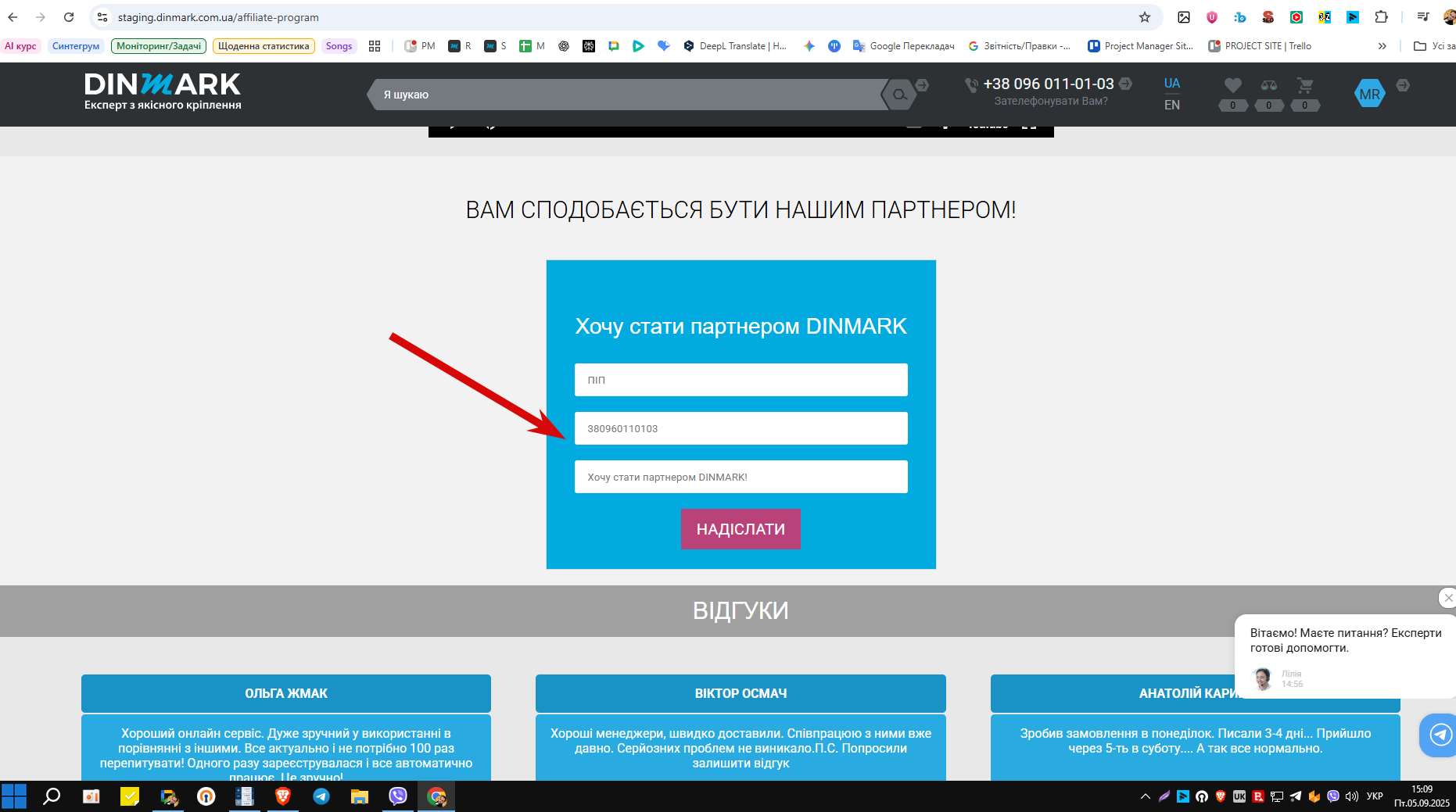
Task: Open the wishlist heart icon
Action: tap(1232, 85)
